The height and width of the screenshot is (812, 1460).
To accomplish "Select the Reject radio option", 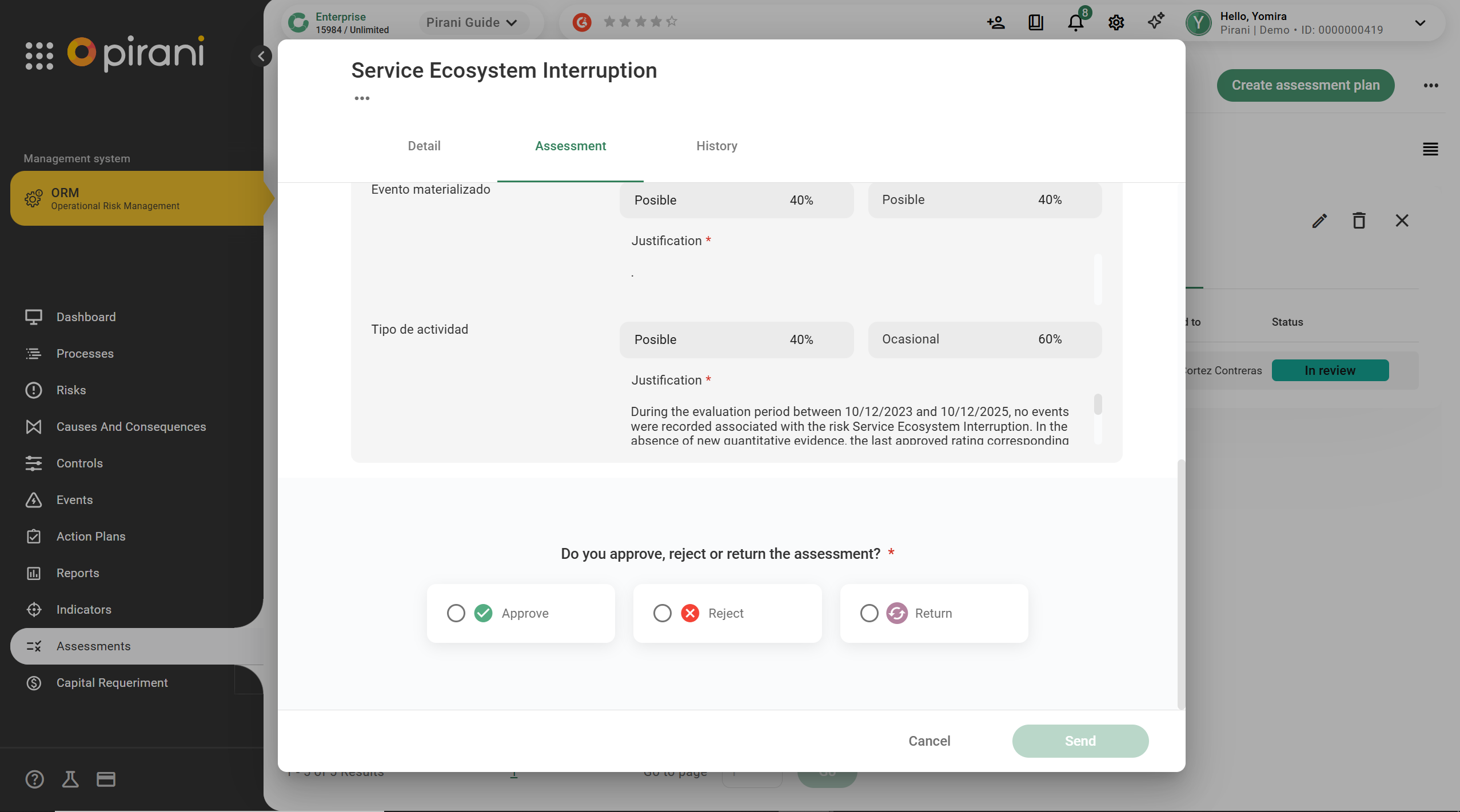I will pos(663,613).
